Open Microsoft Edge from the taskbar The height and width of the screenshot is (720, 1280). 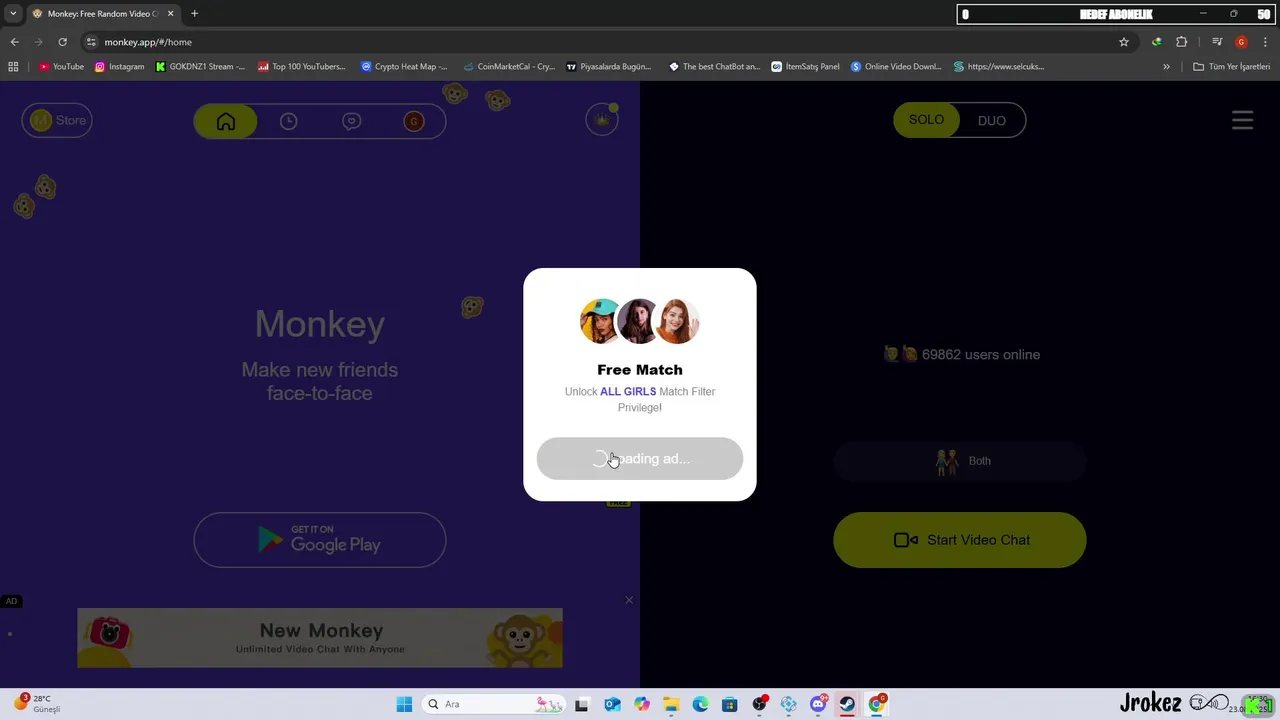(700, 704)
